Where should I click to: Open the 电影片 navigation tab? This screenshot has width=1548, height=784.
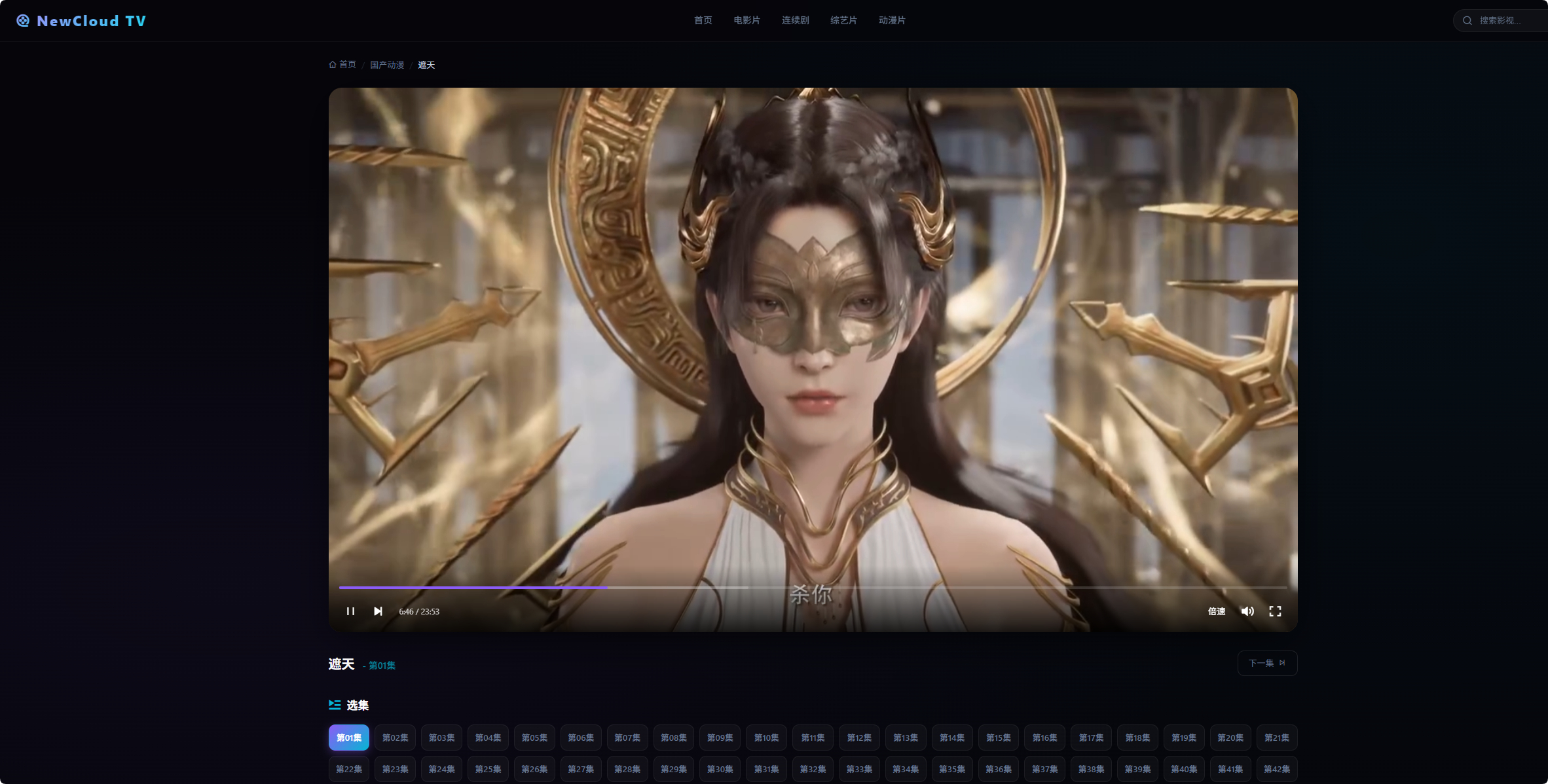pos(747,20)
